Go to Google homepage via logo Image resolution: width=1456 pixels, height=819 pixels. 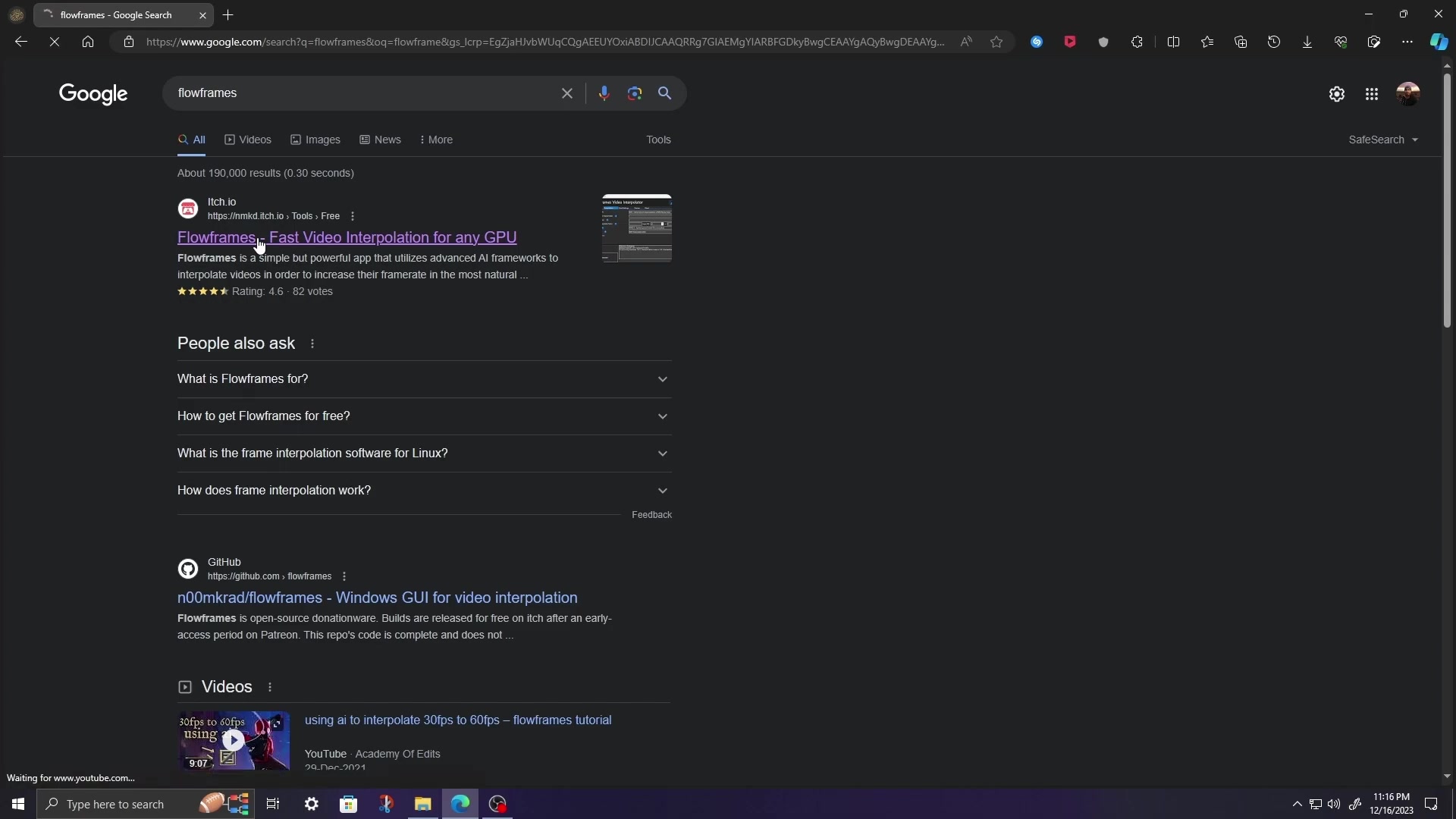coord(93,94)
